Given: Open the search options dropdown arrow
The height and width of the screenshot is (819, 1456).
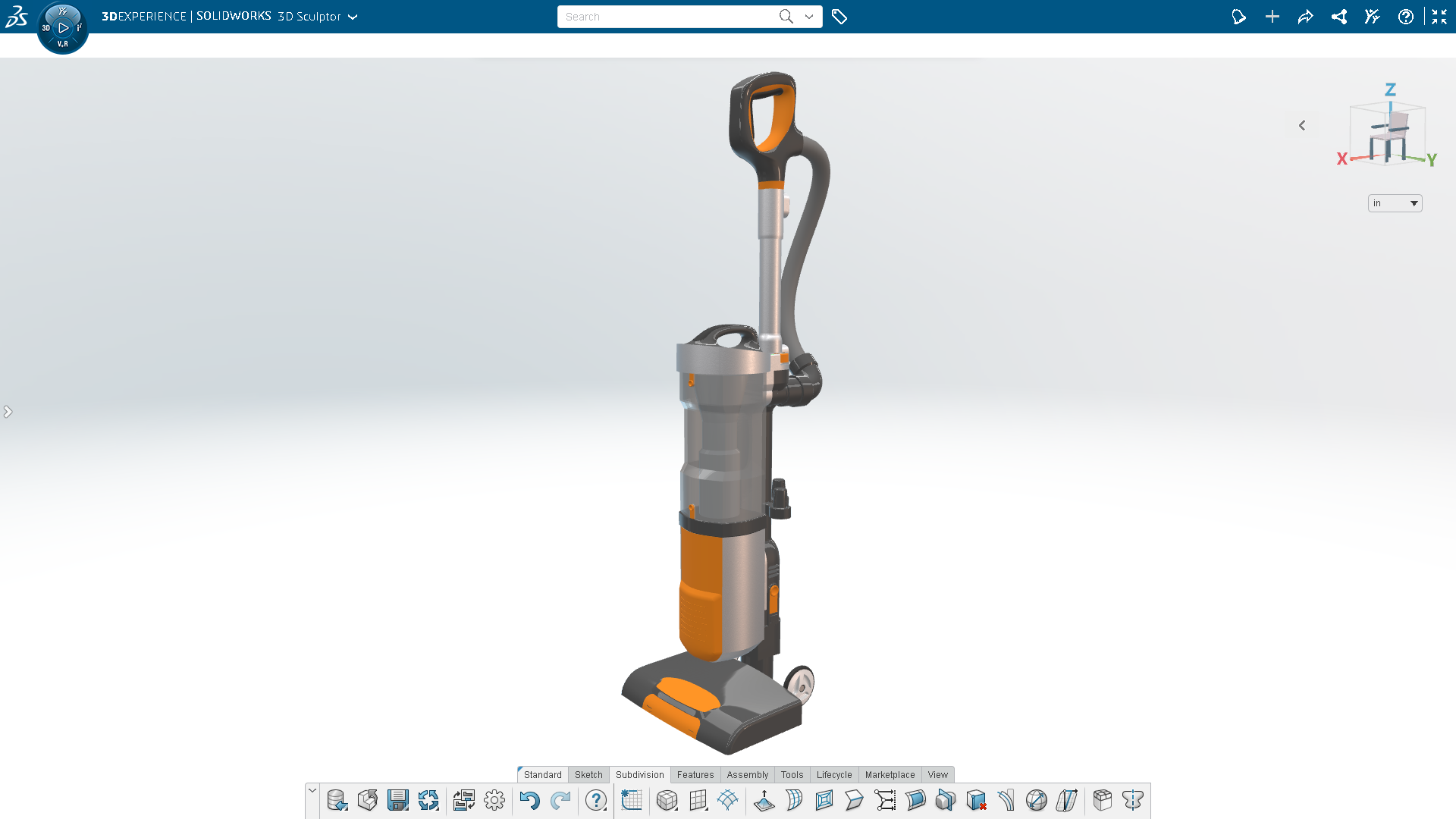Looking at the screenshot, I should (x=809, y=17).
